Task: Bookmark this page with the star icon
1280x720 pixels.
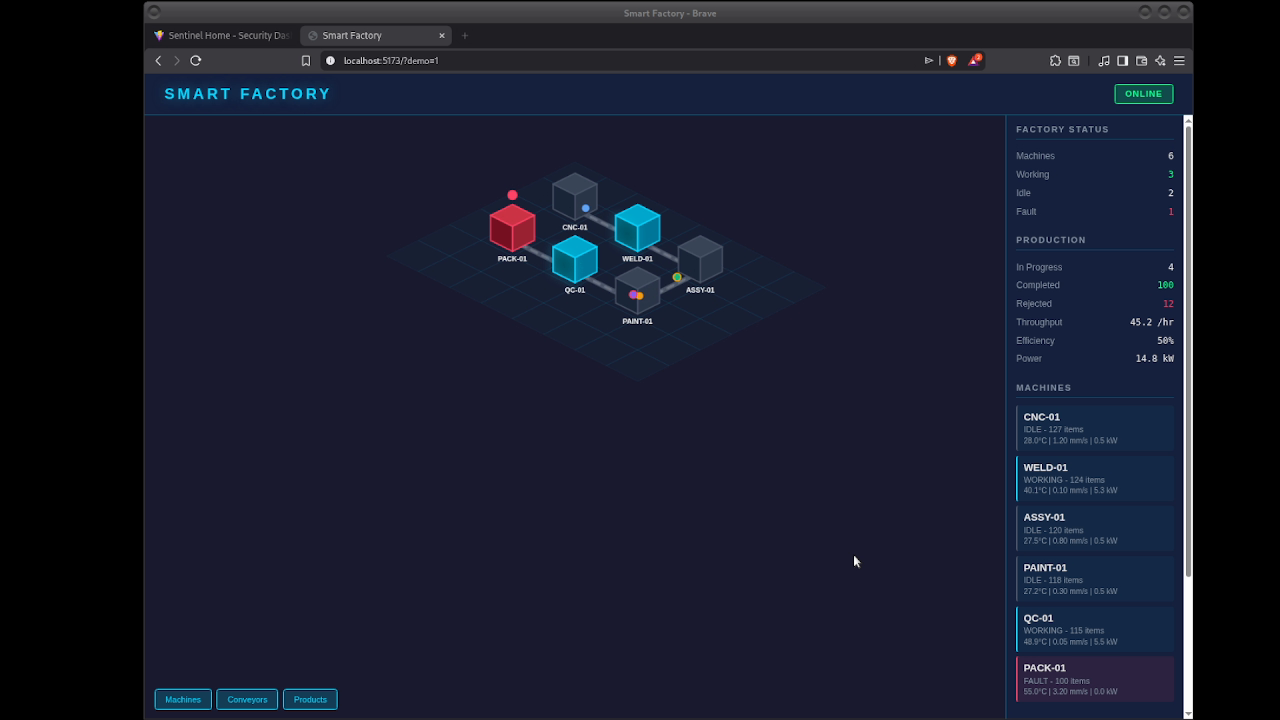Action: 307,60
